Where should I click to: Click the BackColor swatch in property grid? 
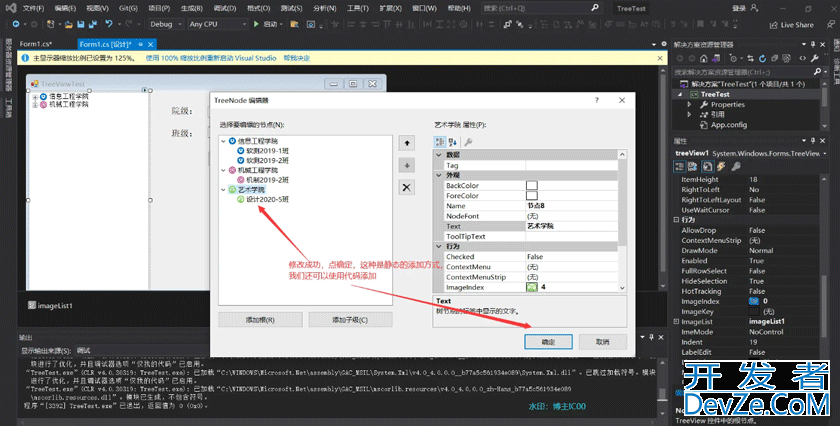(x=531, y=185)
